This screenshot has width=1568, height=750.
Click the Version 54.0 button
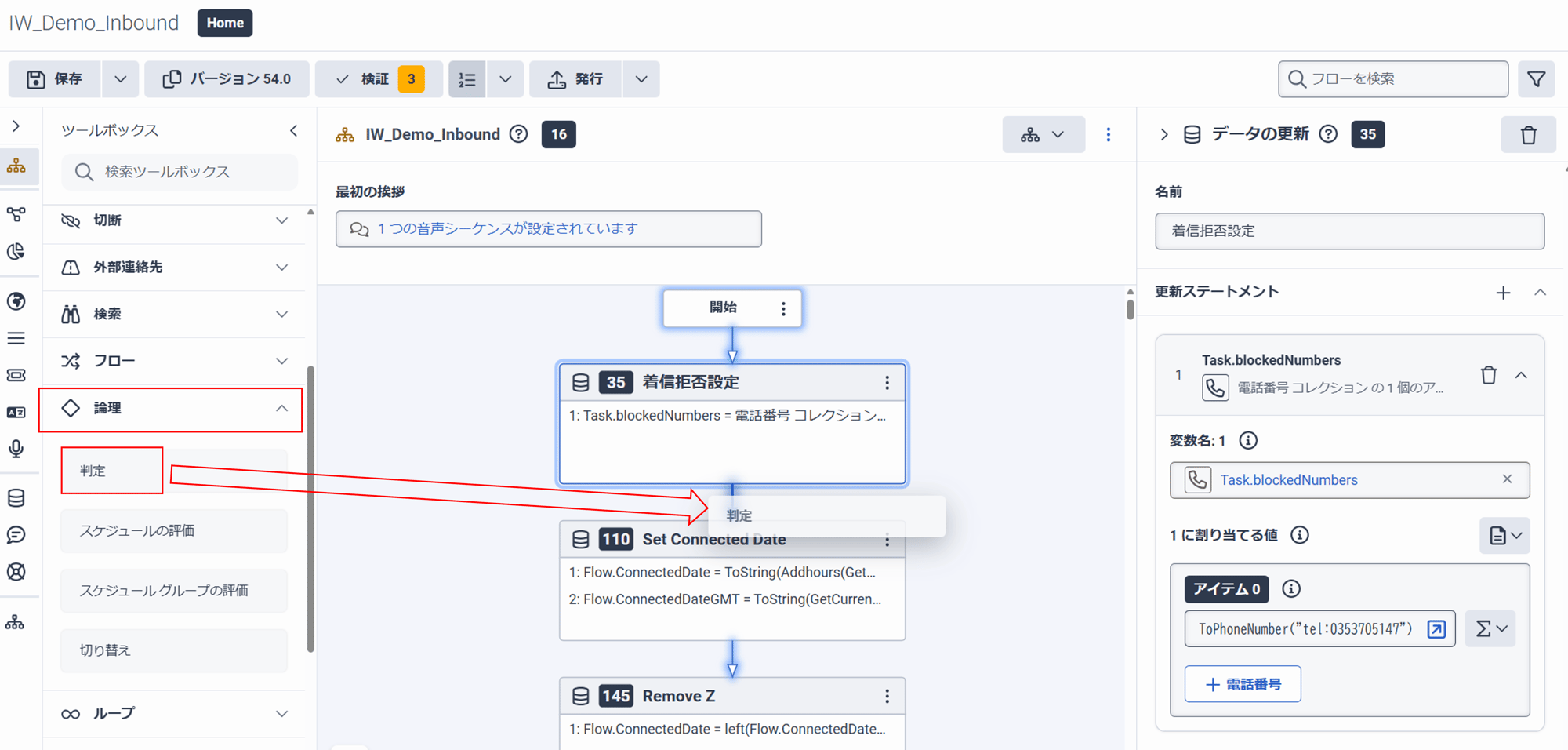(x=227, y=79)
